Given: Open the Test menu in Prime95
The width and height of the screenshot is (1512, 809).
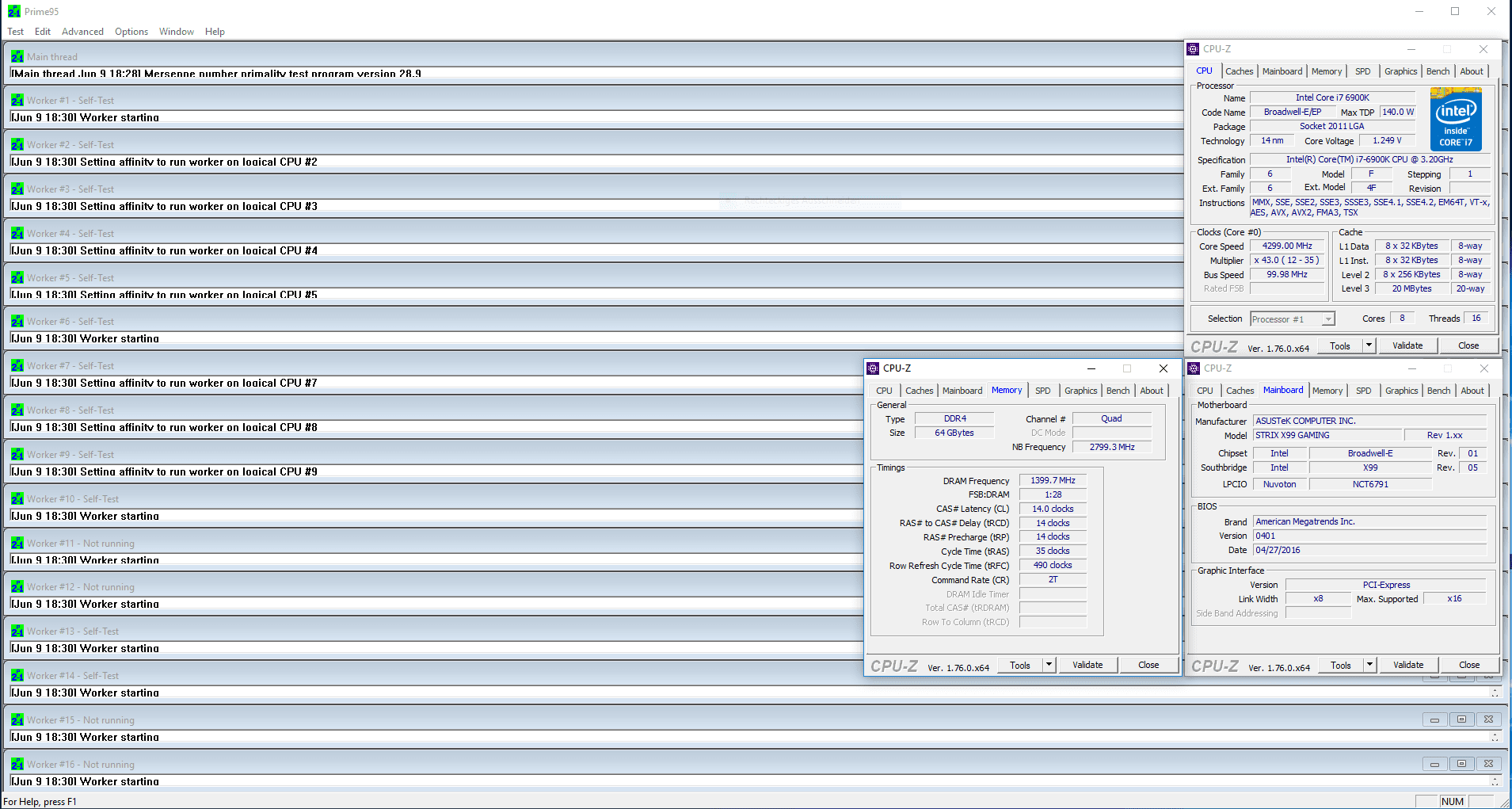Looking at the screenshot, I should click(16, 32).
